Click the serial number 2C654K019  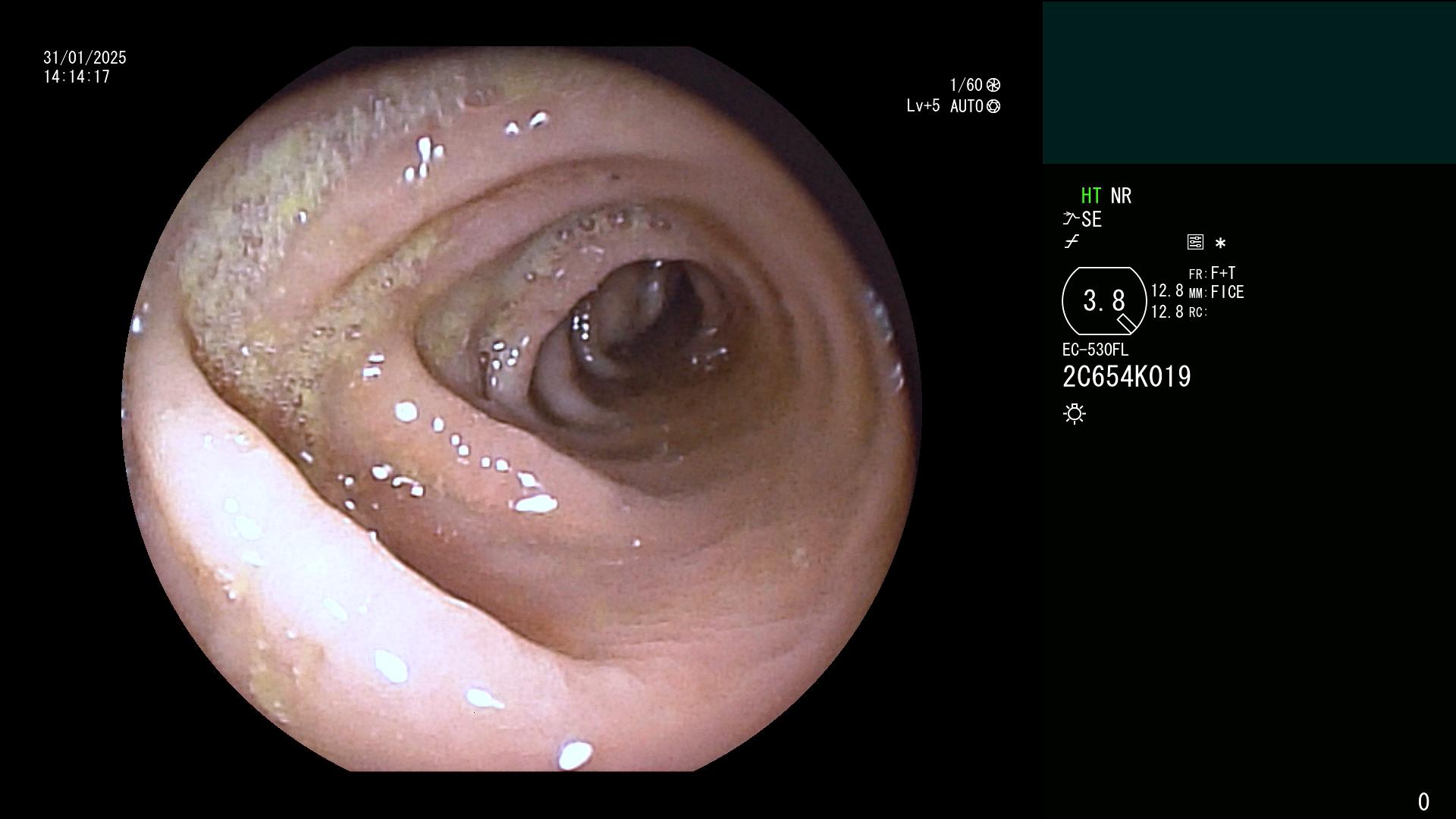pyautogui.click(x=1127, y=376)
